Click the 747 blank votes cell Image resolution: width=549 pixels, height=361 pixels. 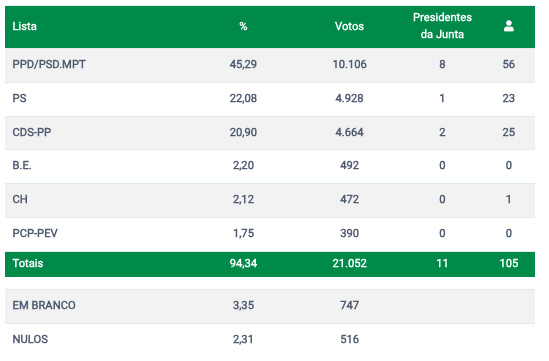(x=349, y=305)
